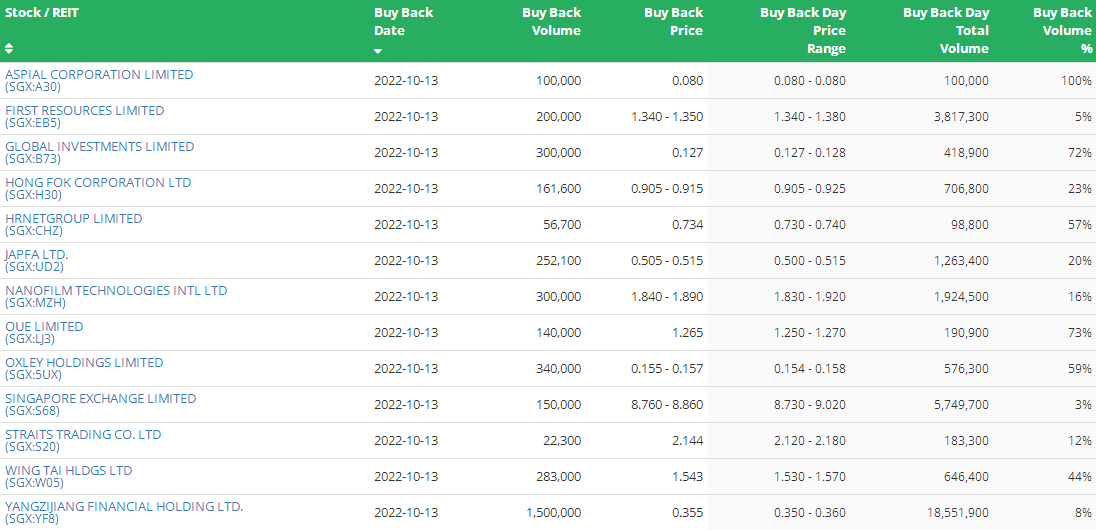1096x530 pixels.
Task: Sort by Stock / REIT column arrows
Action: (8, 48)
